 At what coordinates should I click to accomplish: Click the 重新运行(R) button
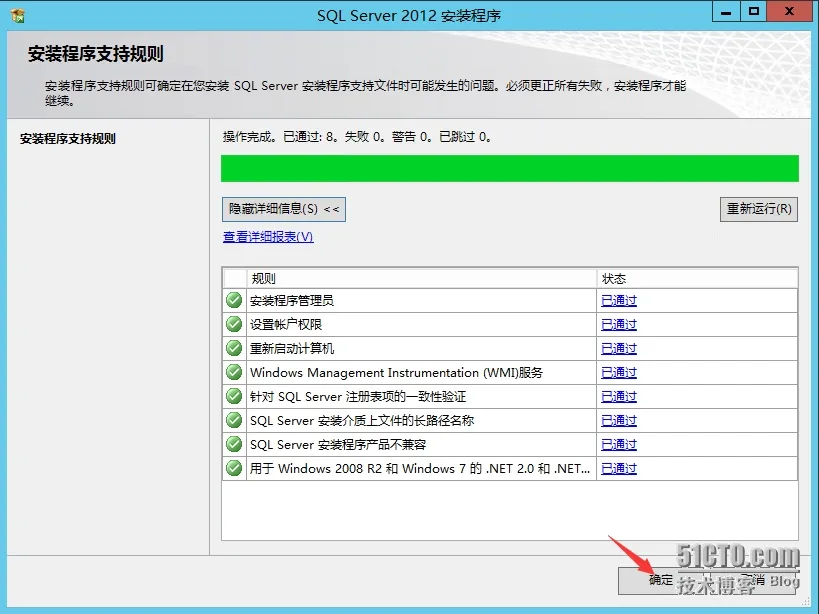pyautogui.click(x=758, y=209)
